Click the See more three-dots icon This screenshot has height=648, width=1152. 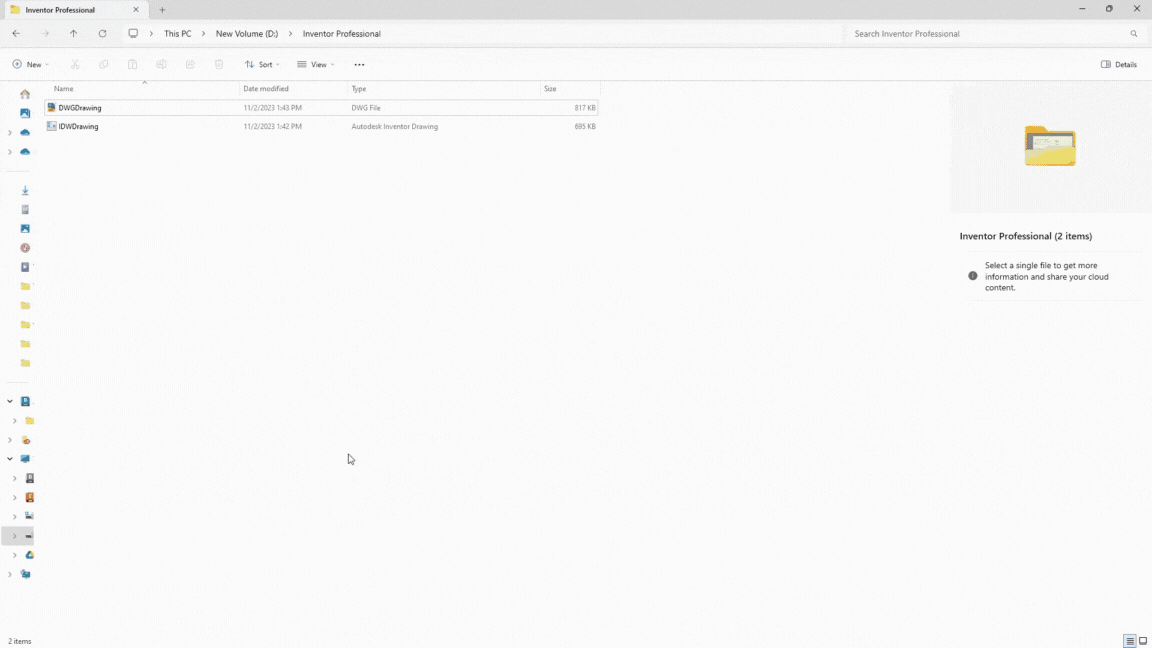pos(359,65)
